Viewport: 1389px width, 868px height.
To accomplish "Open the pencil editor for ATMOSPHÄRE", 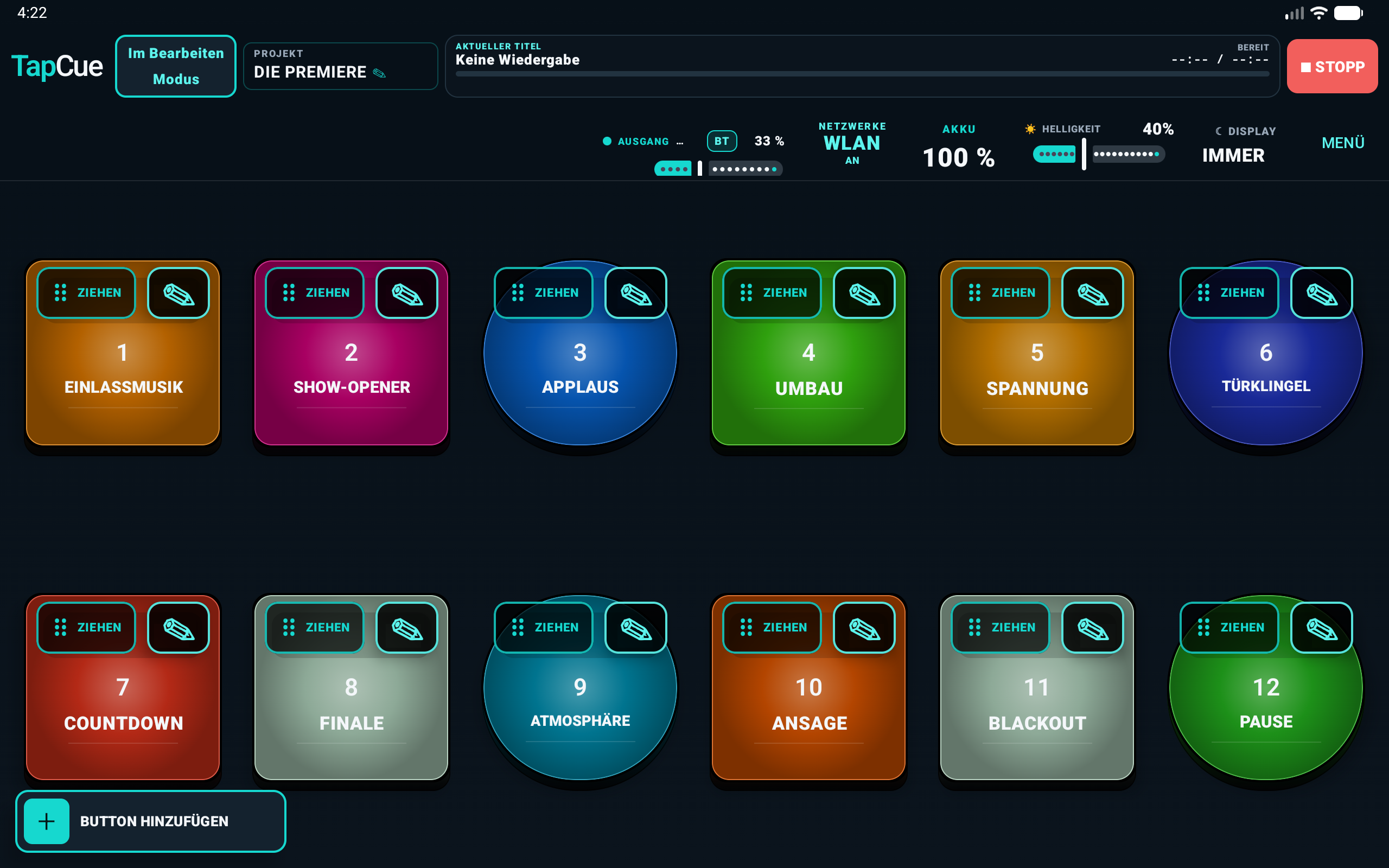I will [636, 628].
